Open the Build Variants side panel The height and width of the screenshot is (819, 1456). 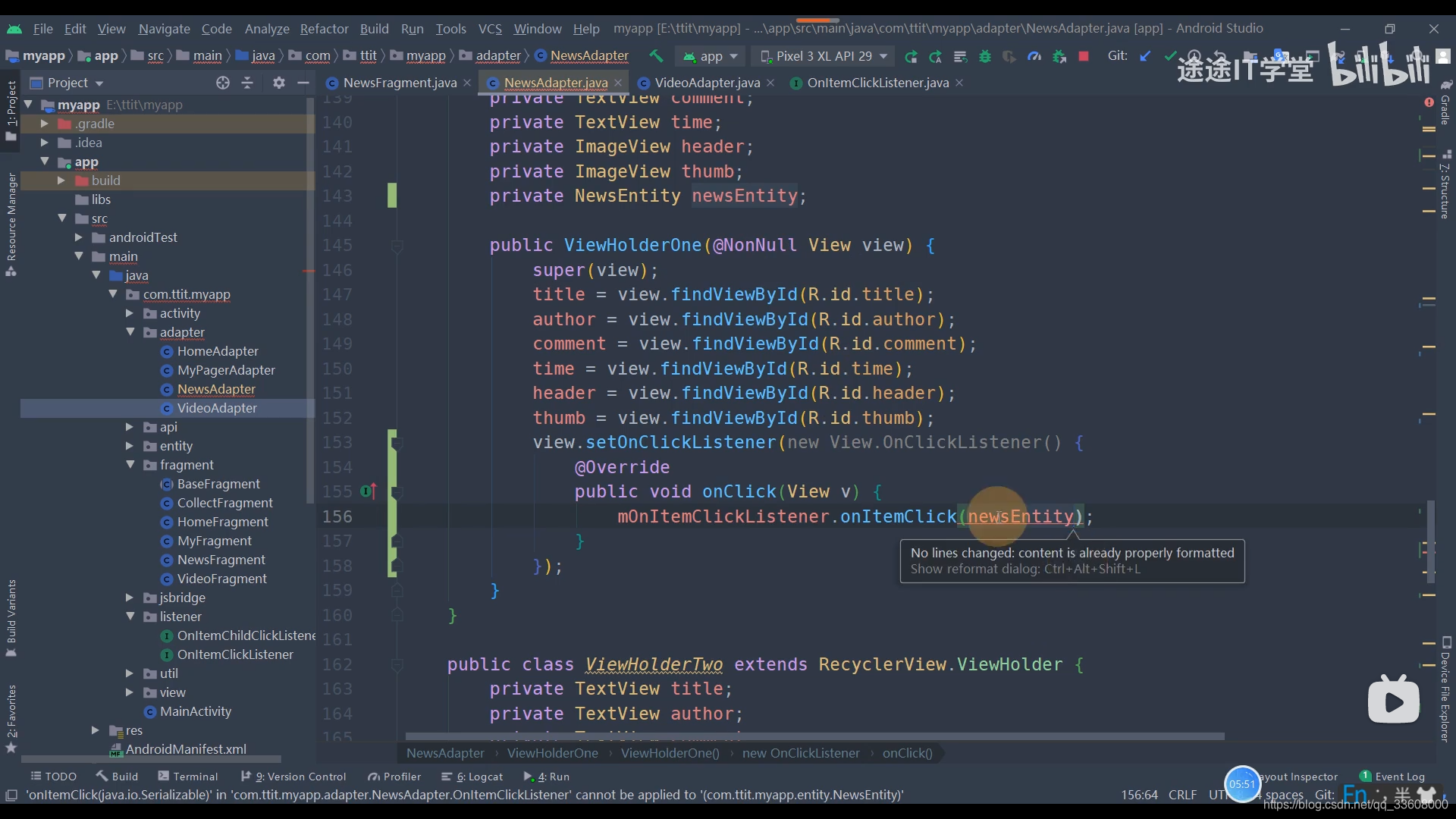[11, 617]
